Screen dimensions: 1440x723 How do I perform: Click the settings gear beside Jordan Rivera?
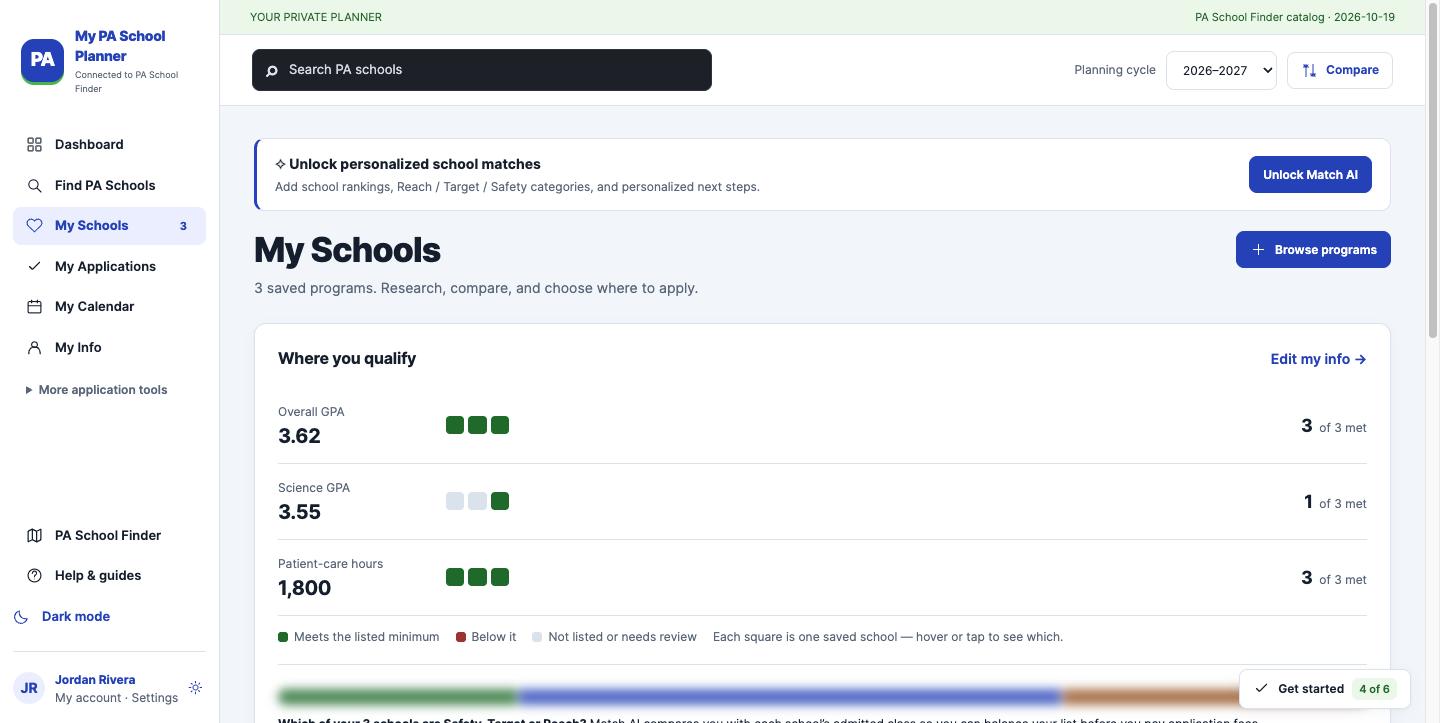coord(195,688)
